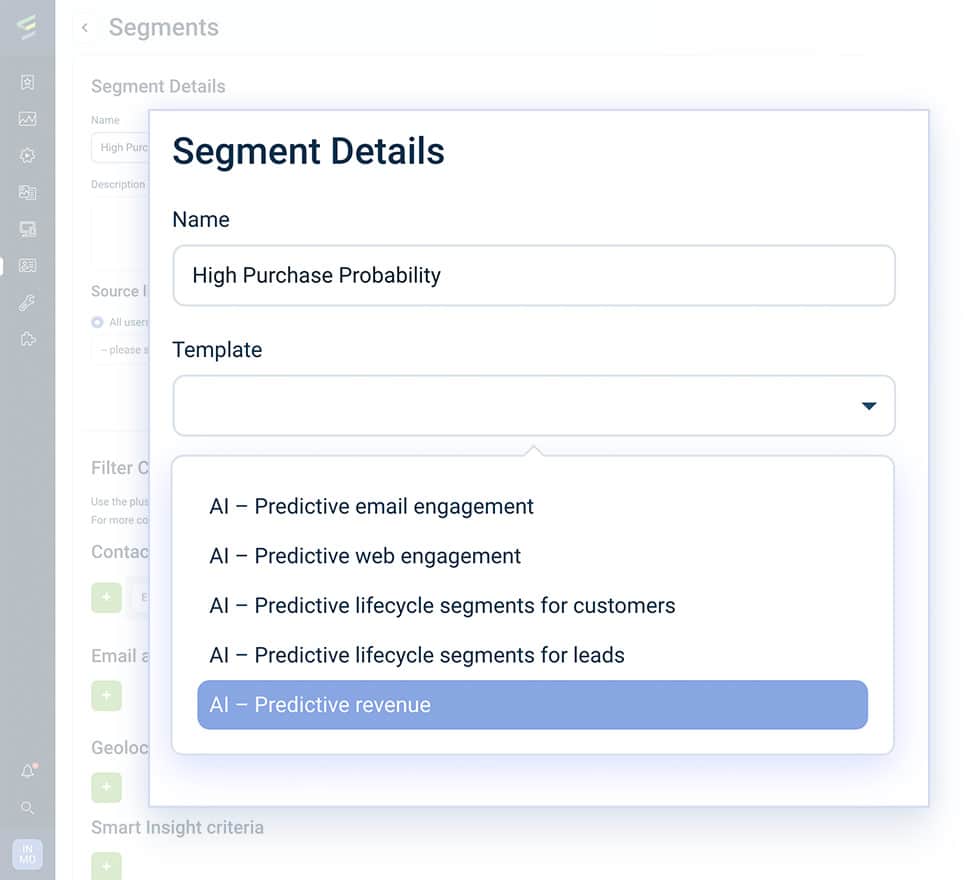Viewport: 968px width, 880px height.
Task: Click the search magnifier icon in sidebar
Action: (27, 808)
